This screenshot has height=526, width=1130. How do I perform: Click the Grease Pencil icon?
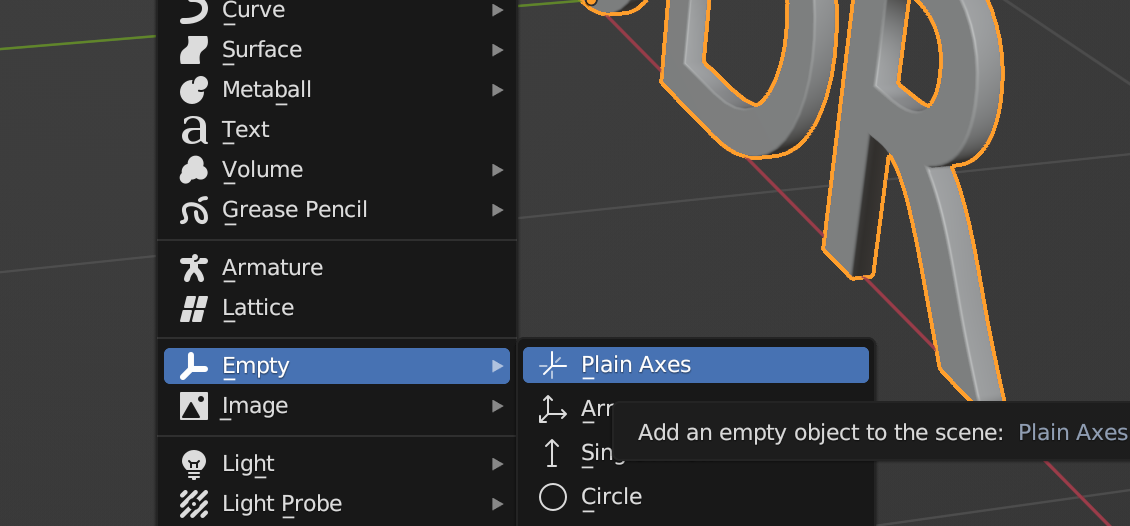pyautogui.click(x=193, y=210)
